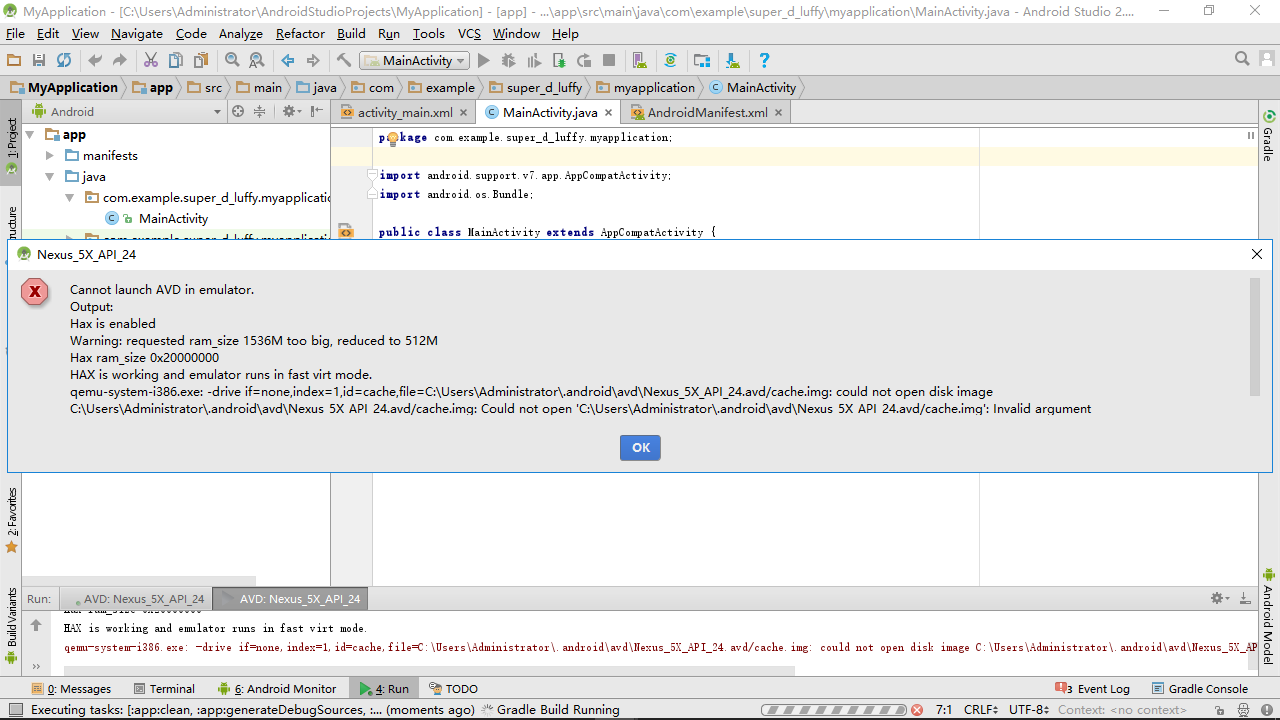Screen dimensions: 1280x720
Task: Open the Run panel gear settings
Action: 1220,598
